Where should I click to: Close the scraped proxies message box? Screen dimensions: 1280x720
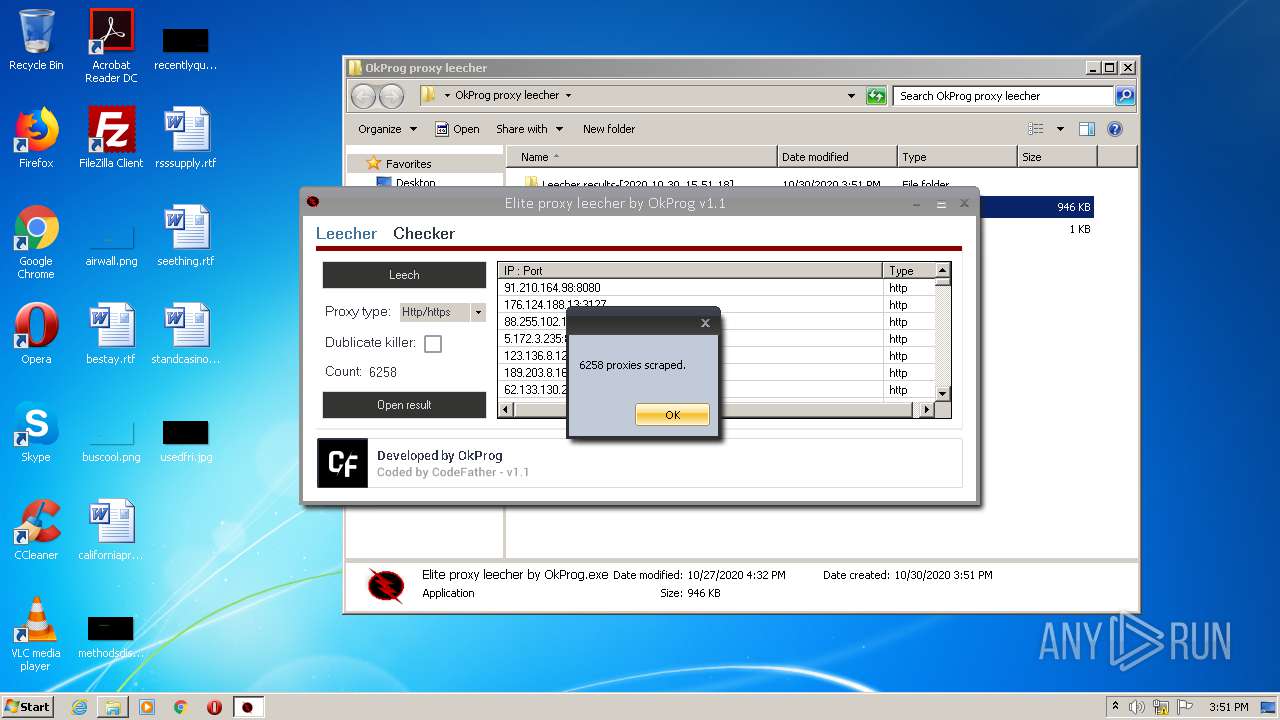(705, 323)
